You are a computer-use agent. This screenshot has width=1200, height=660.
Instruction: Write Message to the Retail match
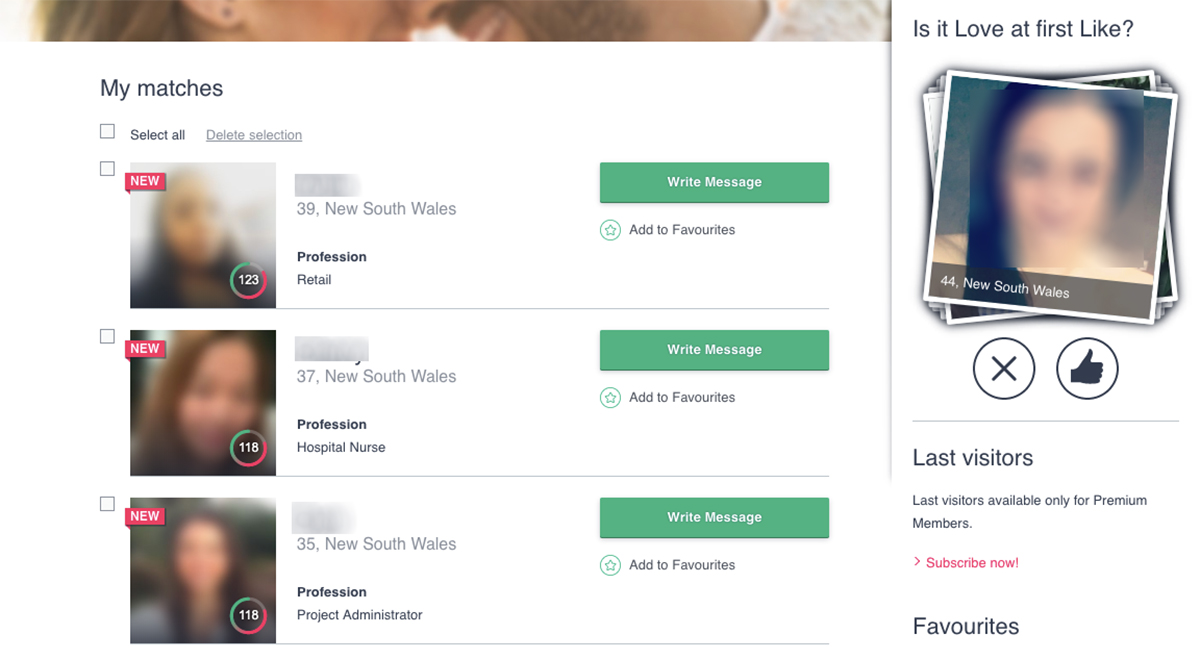[714, 182]
